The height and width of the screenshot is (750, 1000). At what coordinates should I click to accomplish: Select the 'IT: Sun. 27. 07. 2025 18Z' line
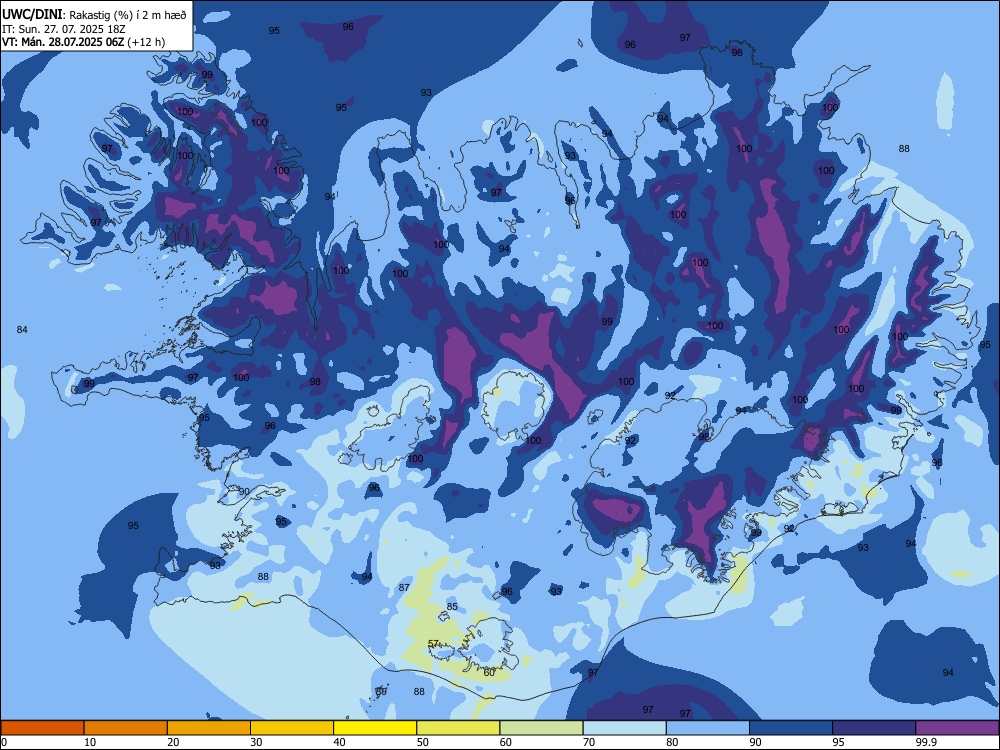pyautogui.click(x=63, y=29)
